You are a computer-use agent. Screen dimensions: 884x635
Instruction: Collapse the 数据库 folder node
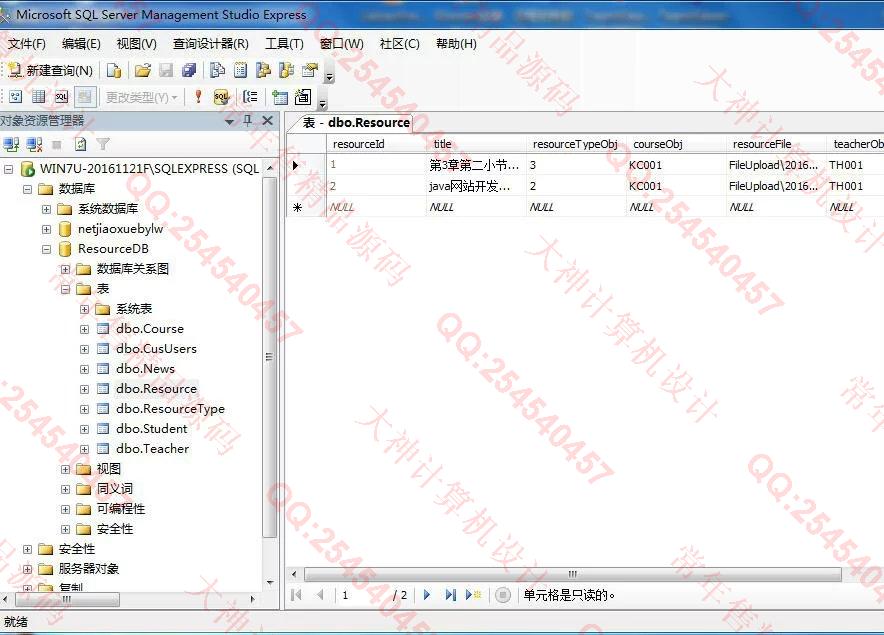click(27, 189)
